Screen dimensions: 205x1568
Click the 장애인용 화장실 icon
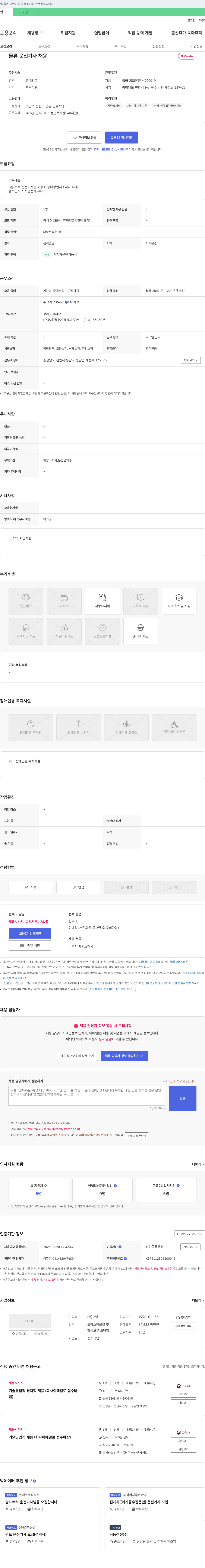[126, 727]
